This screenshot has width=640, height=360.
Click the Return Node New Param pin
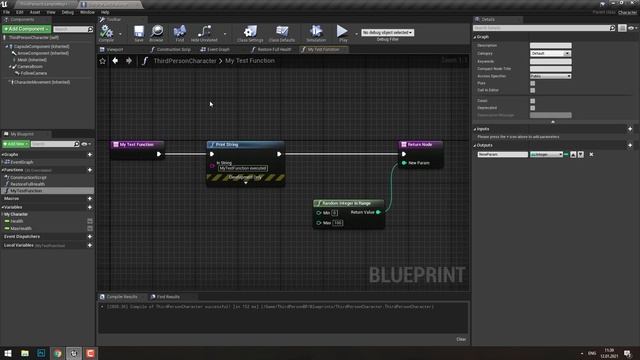(x=404, y=163)
